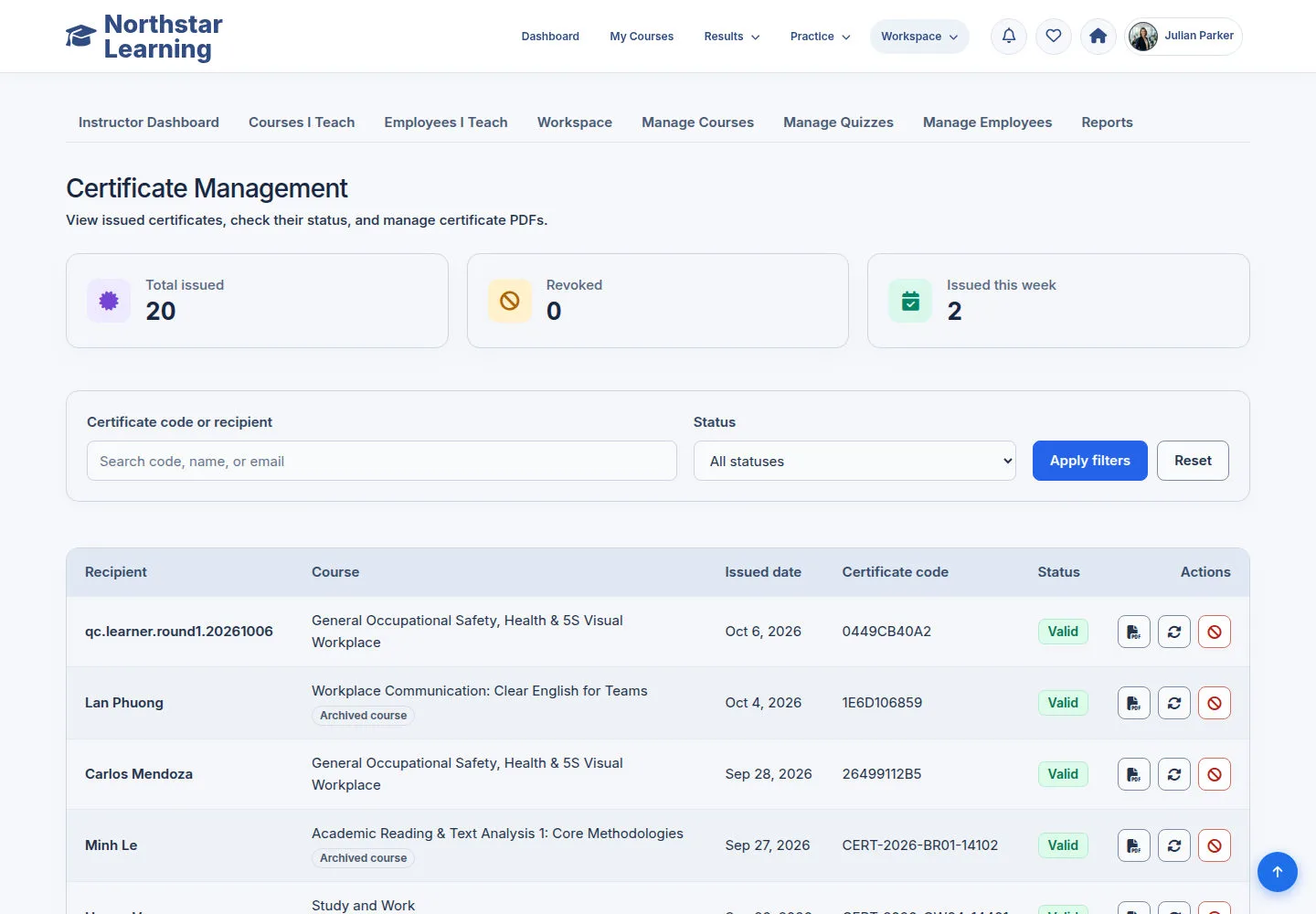
Task: Open the favorites heart icon
Action: tap(1054, 37)
